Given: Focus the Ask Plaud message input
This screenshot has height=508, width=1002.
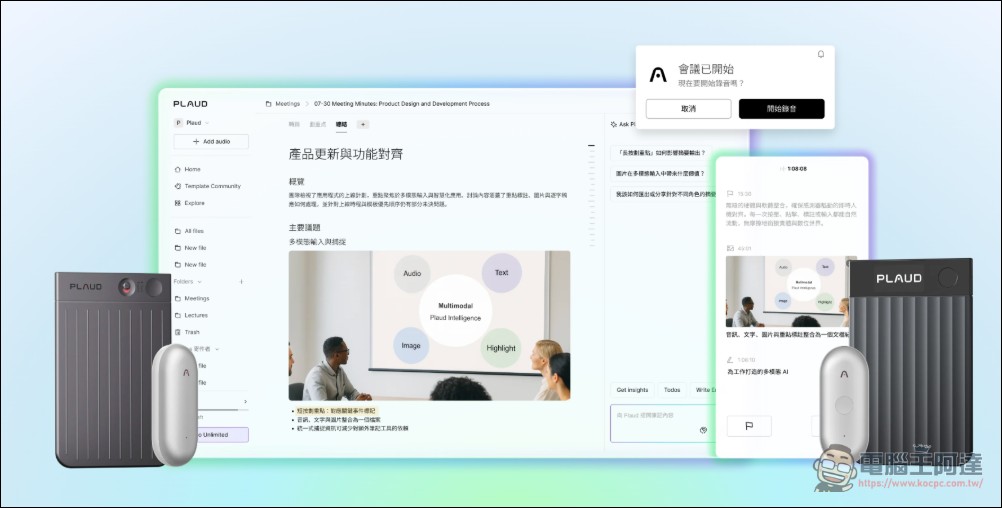Looking at the screenshot, I should 662,423.
